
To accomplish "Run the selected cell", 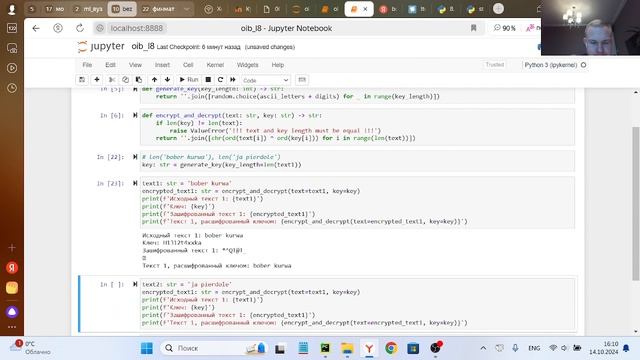I will 189,80.
